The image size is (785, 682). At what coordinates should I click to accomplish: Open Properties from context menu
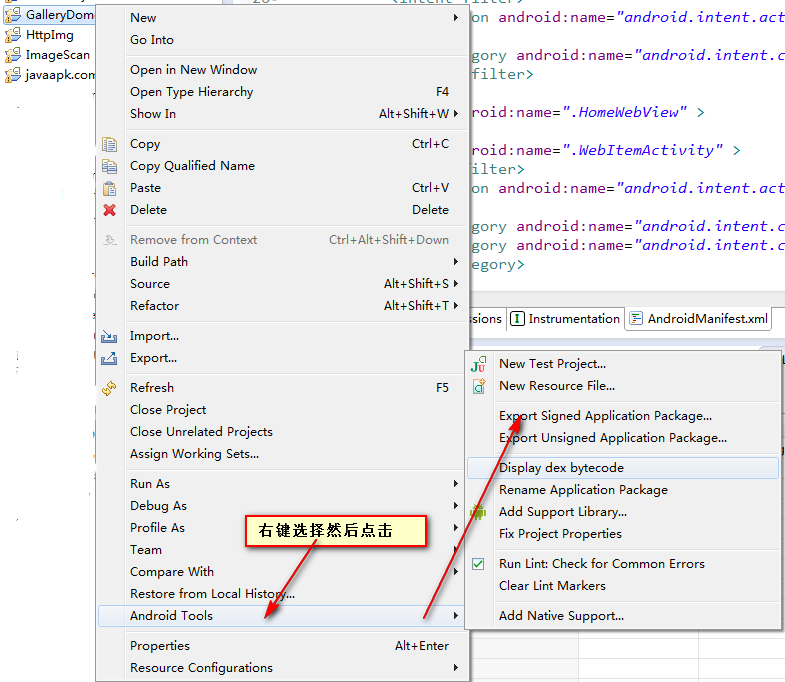click(x=160, y=646)
